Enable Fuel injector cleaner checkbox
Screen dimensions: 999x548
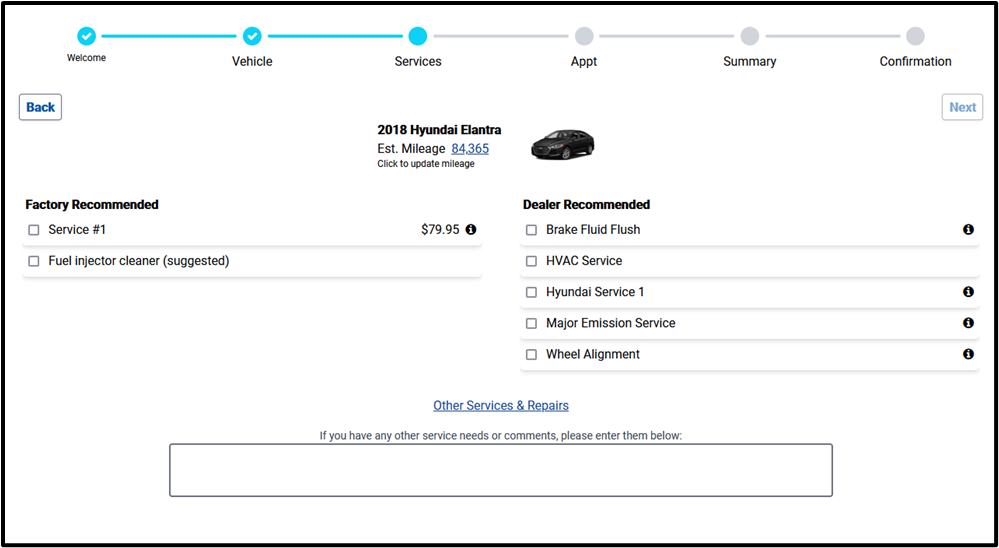pos(34,261)
